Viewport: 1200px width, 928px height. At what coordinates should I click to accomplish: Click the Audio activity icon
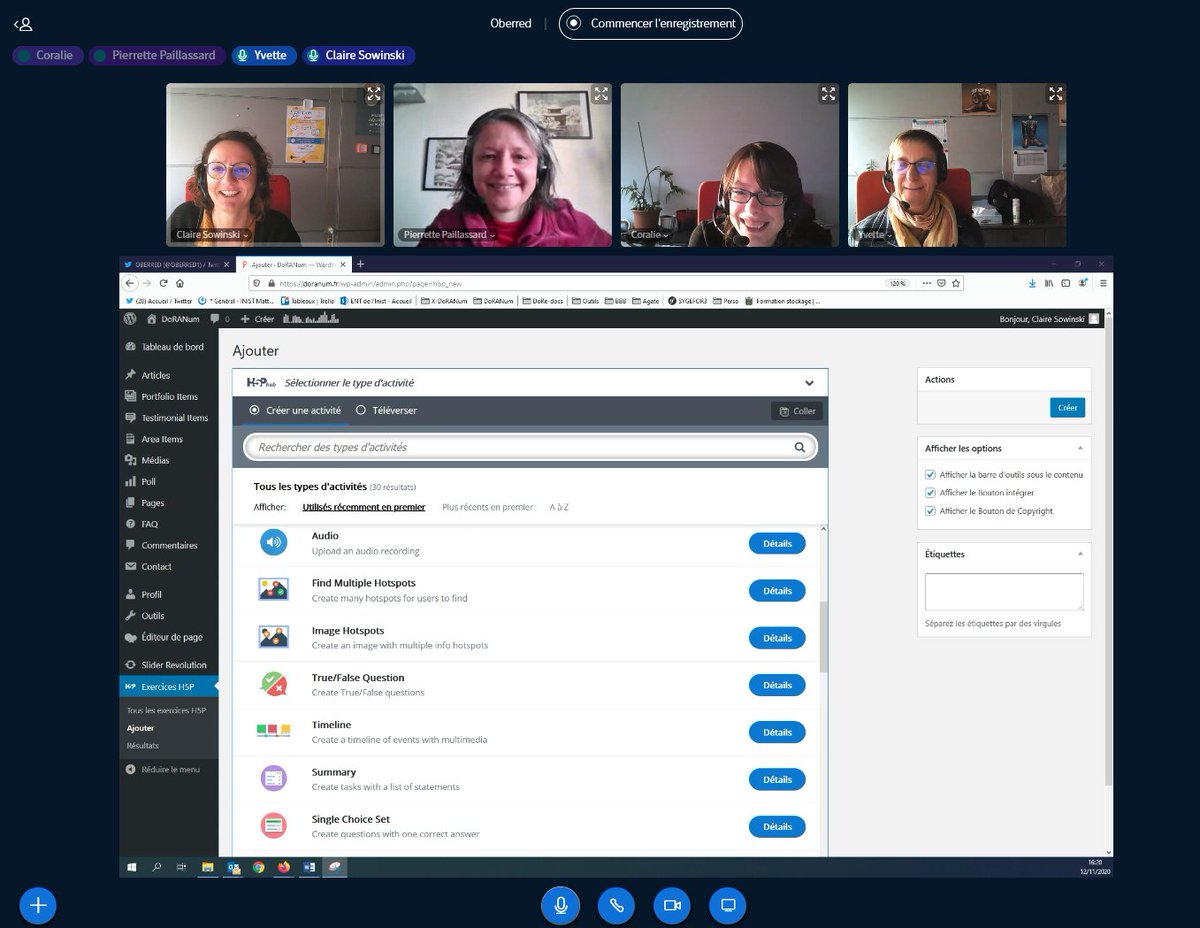tap(273, 542)
